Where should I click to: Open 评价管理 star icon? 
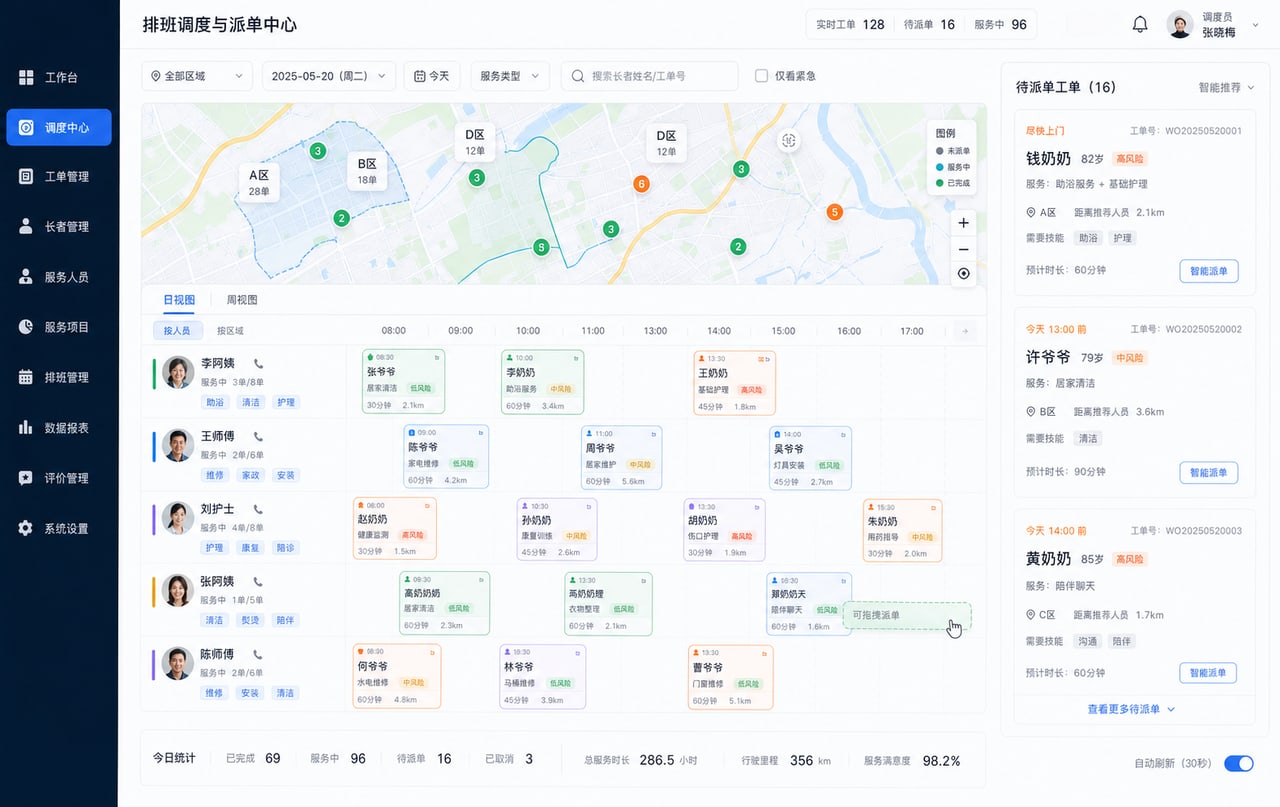click(x=26, y=478)
